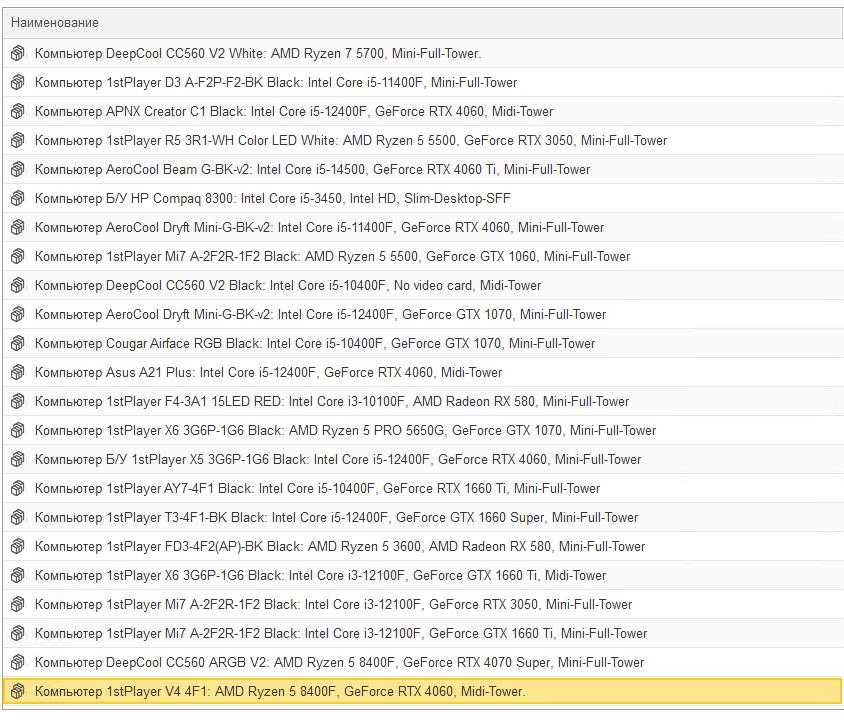Viewport: 844px width, 721px height.
Task: Click icon beside 1stPlayer Mi7 GTX 1660 Ti row
Action: (x=18, y=634)
